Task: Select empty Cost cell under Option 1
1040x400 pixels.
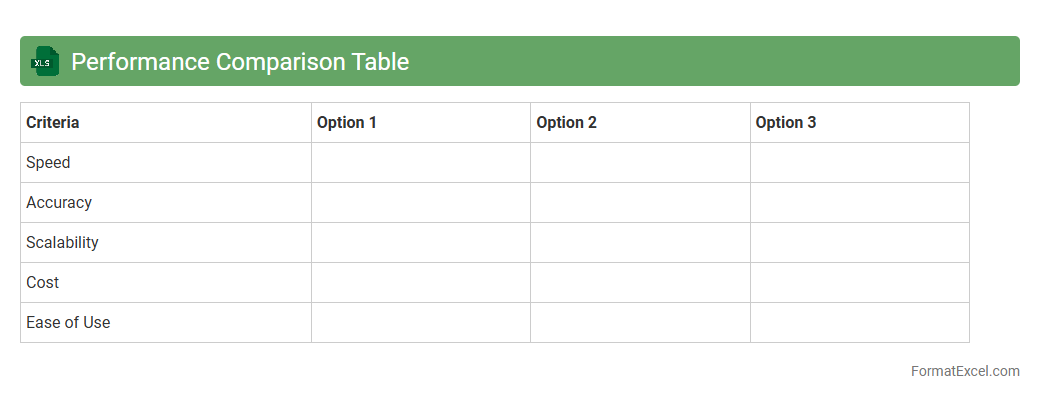Action: (420, 283)
